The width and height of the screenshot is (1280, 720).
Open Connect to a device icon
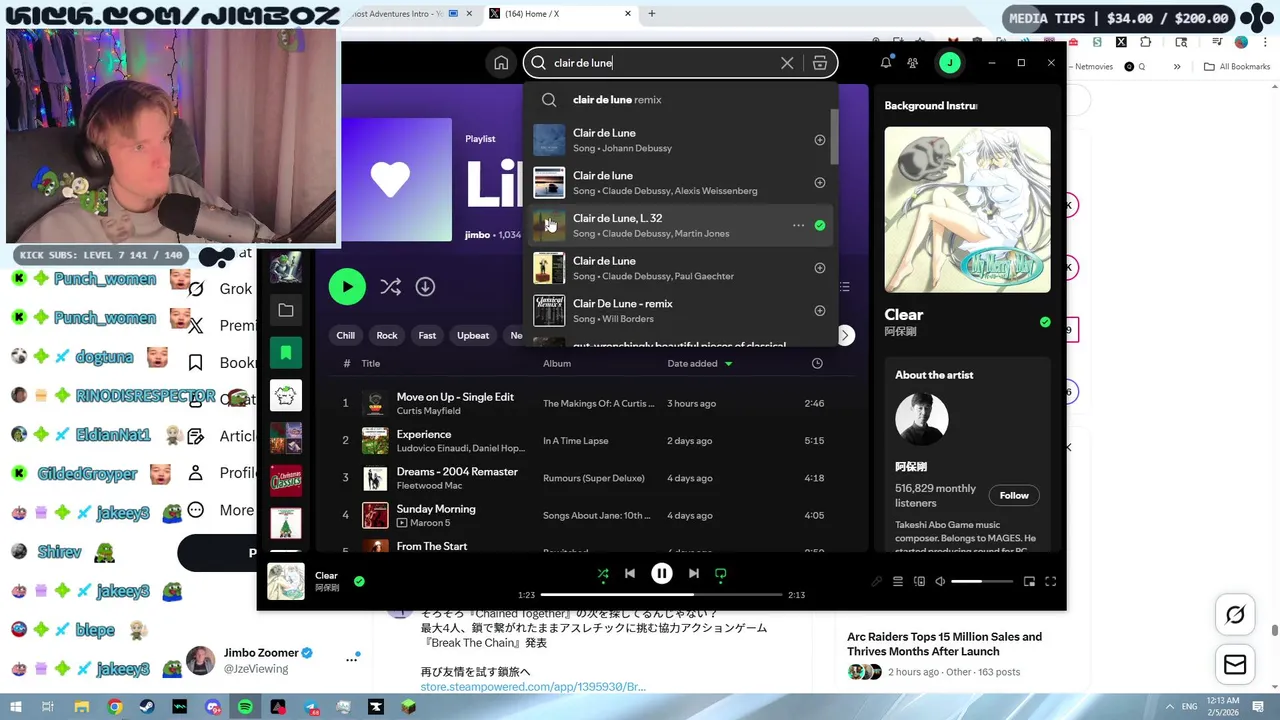(919, 581)
